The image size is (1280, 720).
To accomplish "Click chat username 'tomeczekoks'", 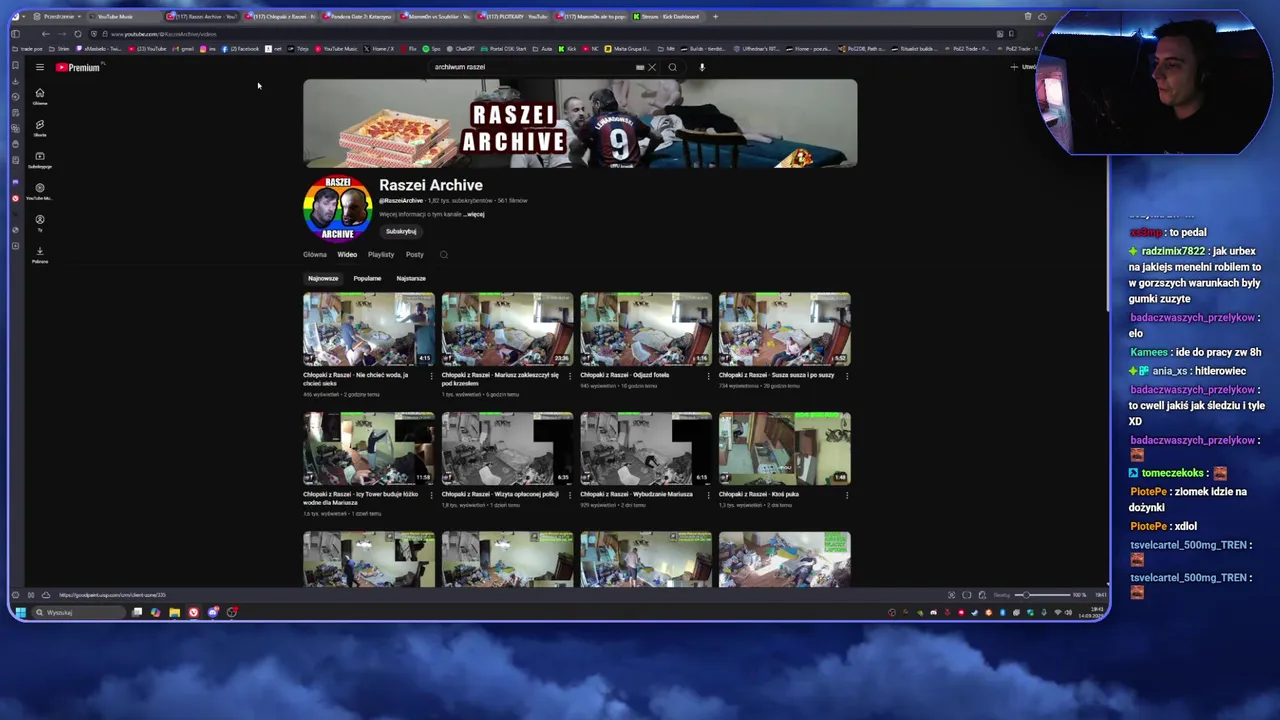I will coord(1173,473).
